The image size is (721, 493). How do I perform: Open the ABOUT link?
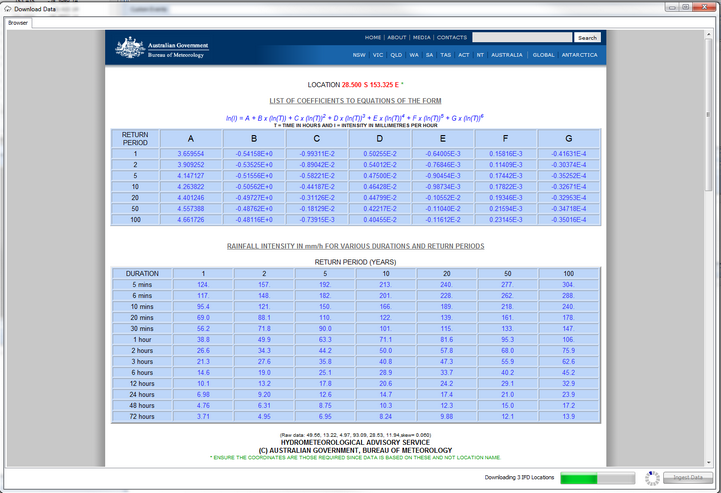pos(397,38)
